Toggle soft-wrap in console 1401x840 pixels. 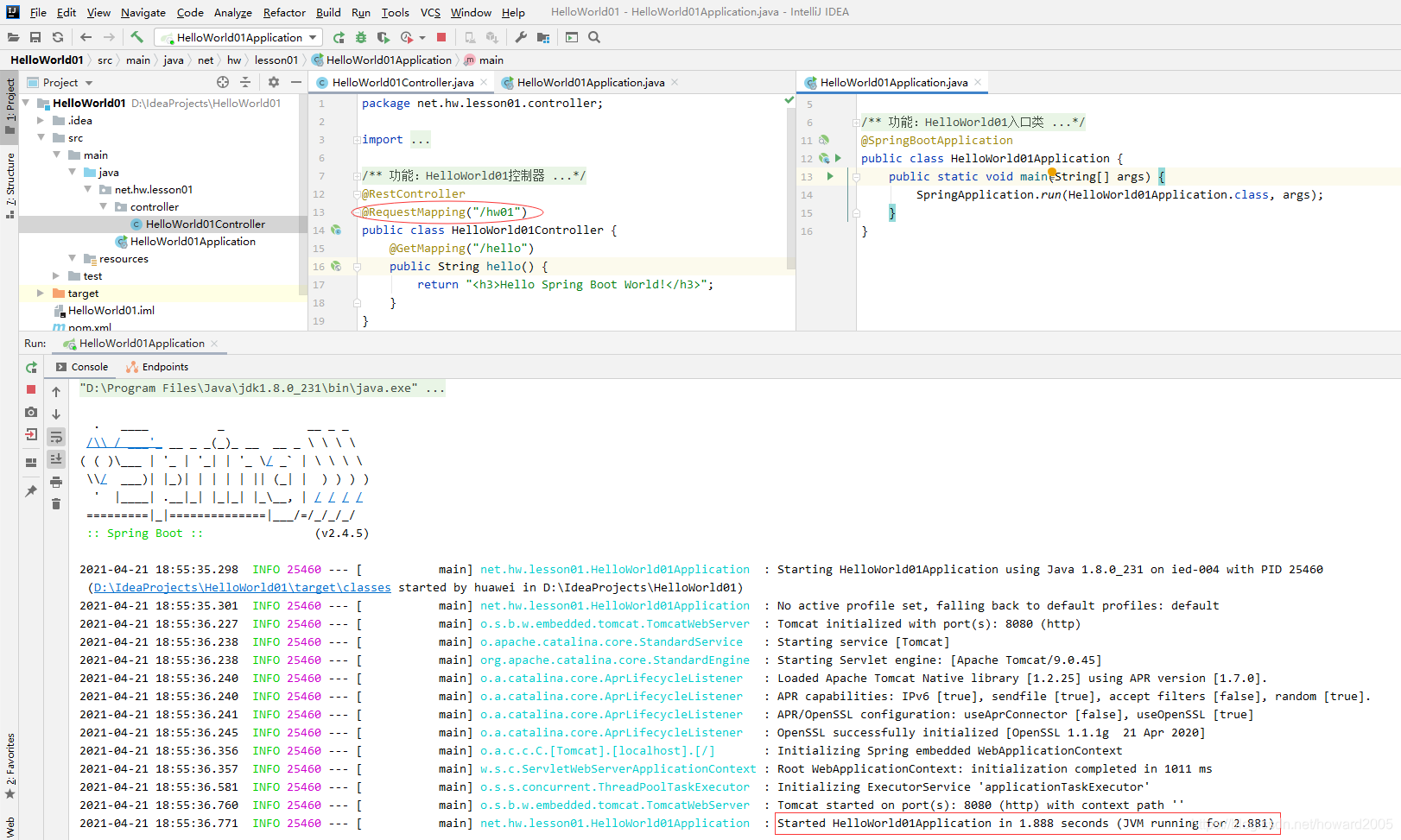tap(56, 437)
